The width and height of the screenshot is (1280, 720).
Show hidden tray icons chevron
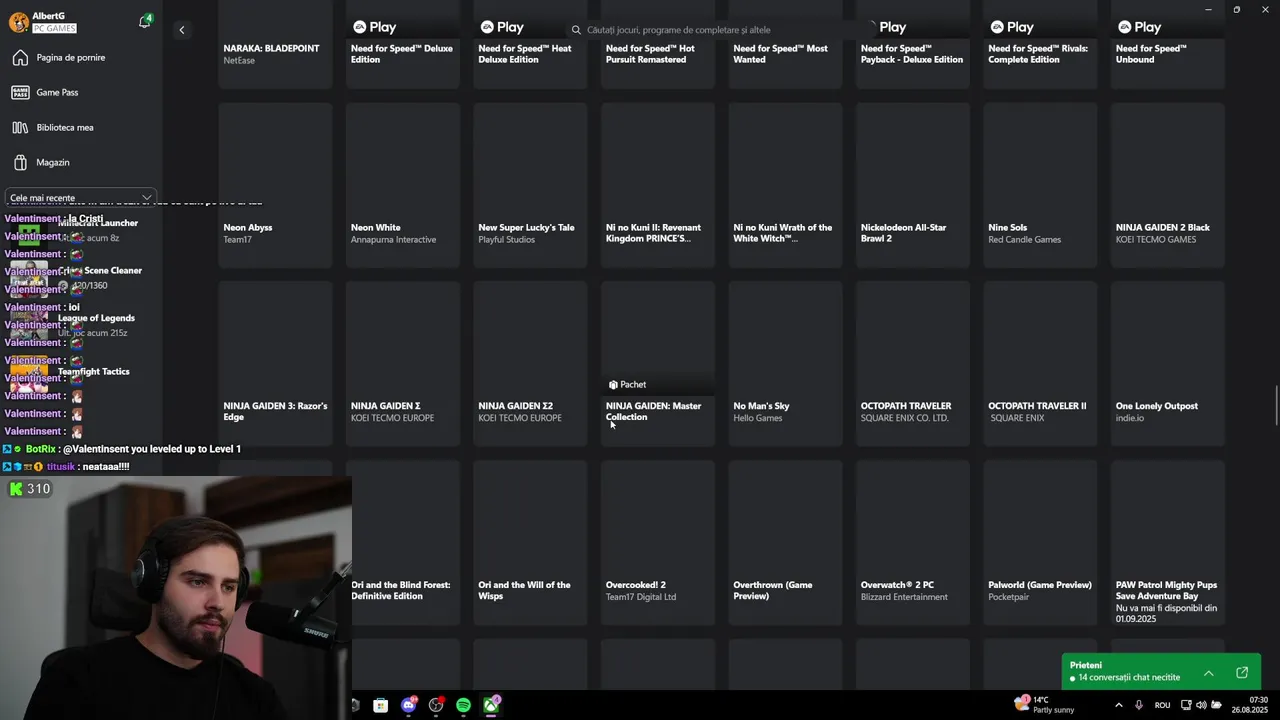pyautogui.click(x=1118, y=705)
